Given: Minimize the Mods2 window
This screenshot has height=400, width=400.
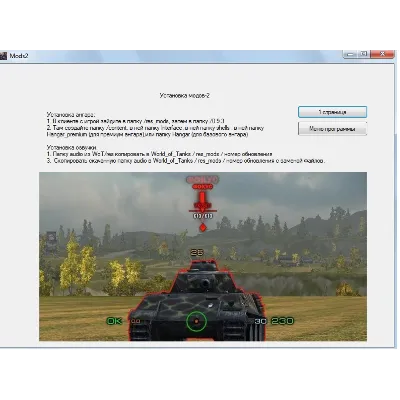Looking at the screenshot, I should coord(350,54).
